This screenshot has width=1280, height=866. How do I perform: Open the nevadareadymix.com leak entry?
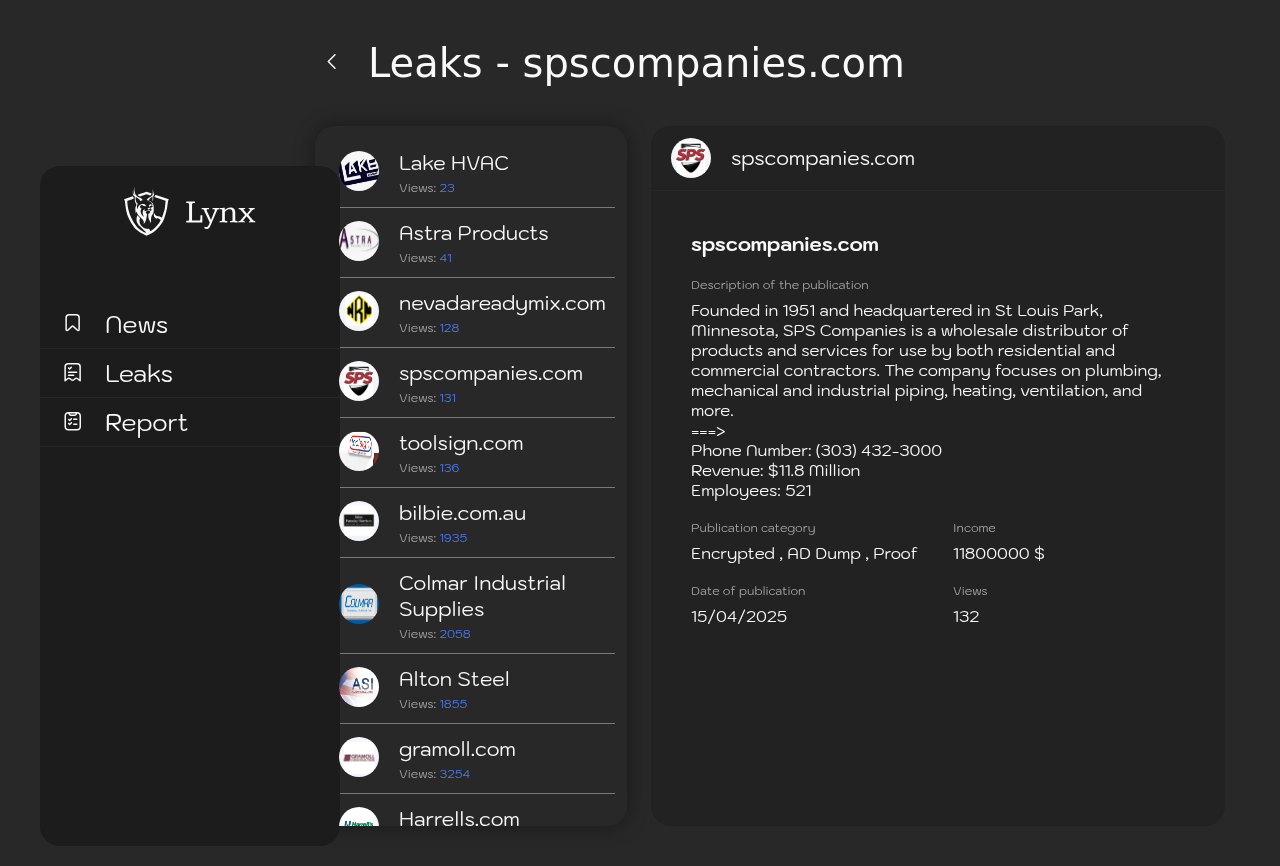(x=477, y=313)
